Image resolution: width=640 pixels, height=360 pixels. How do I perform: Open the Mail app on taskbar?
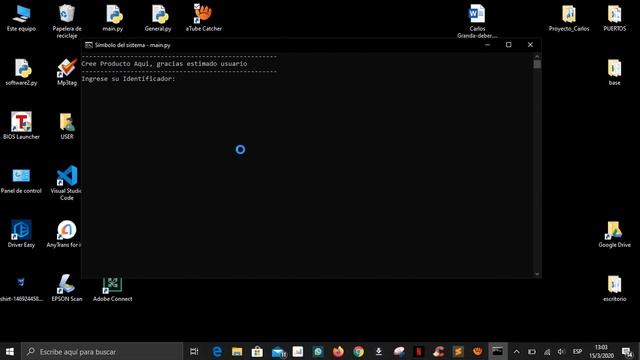[x=278, y=351]
